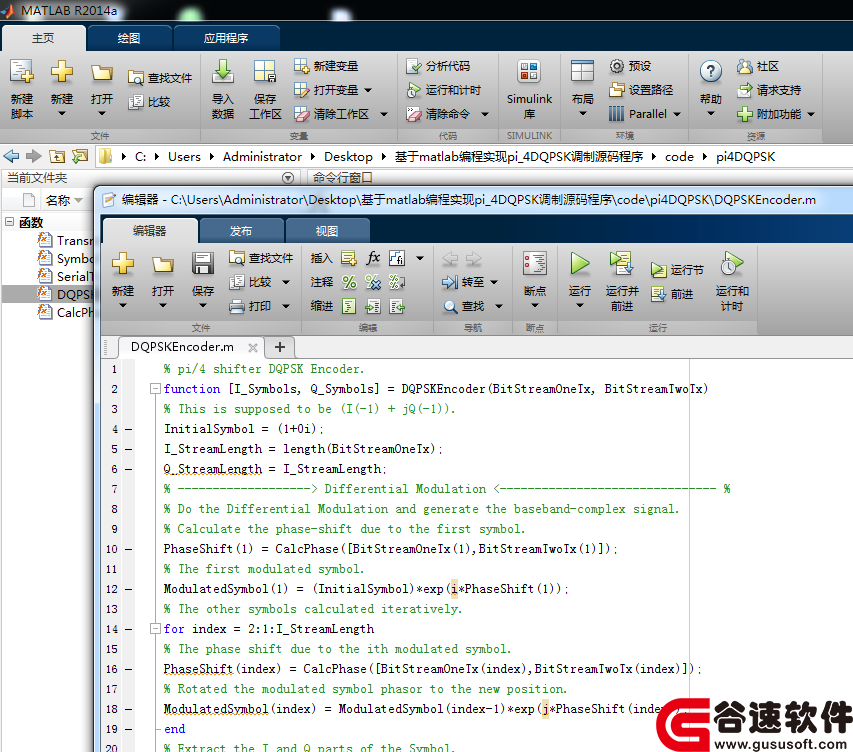Click Save Workspace icon
Screen dimensions: 853x752
(x=265, y=72)
